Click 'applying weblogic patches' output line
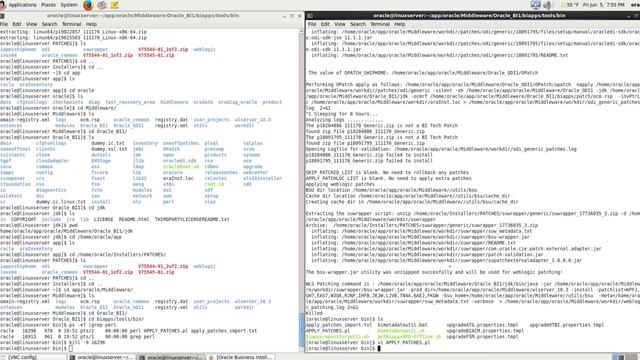The height and width of the screenshot is (360, 640). point(340,184)
